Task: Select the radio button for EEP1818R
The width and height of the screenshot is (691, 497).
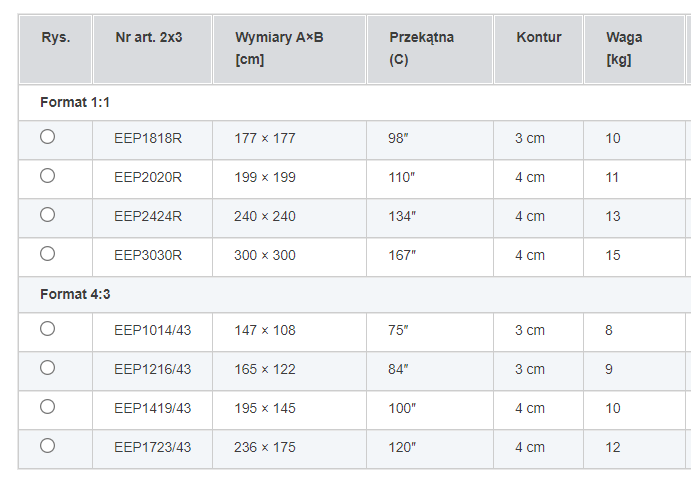Action: tap(47, 137)
